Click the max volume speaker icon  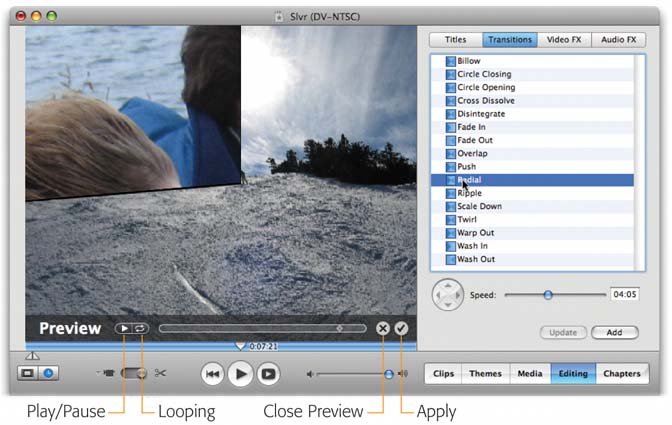pyautogui.click(x=403, y=374)
